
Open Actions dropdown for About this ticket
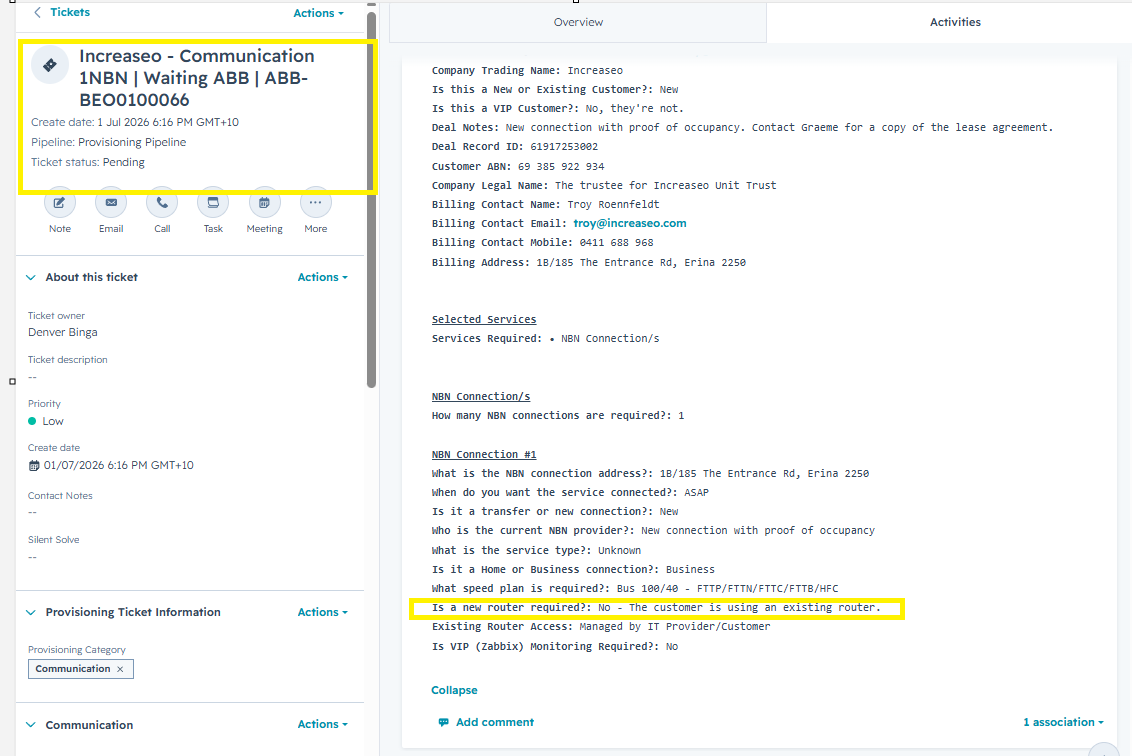(323, 277)
